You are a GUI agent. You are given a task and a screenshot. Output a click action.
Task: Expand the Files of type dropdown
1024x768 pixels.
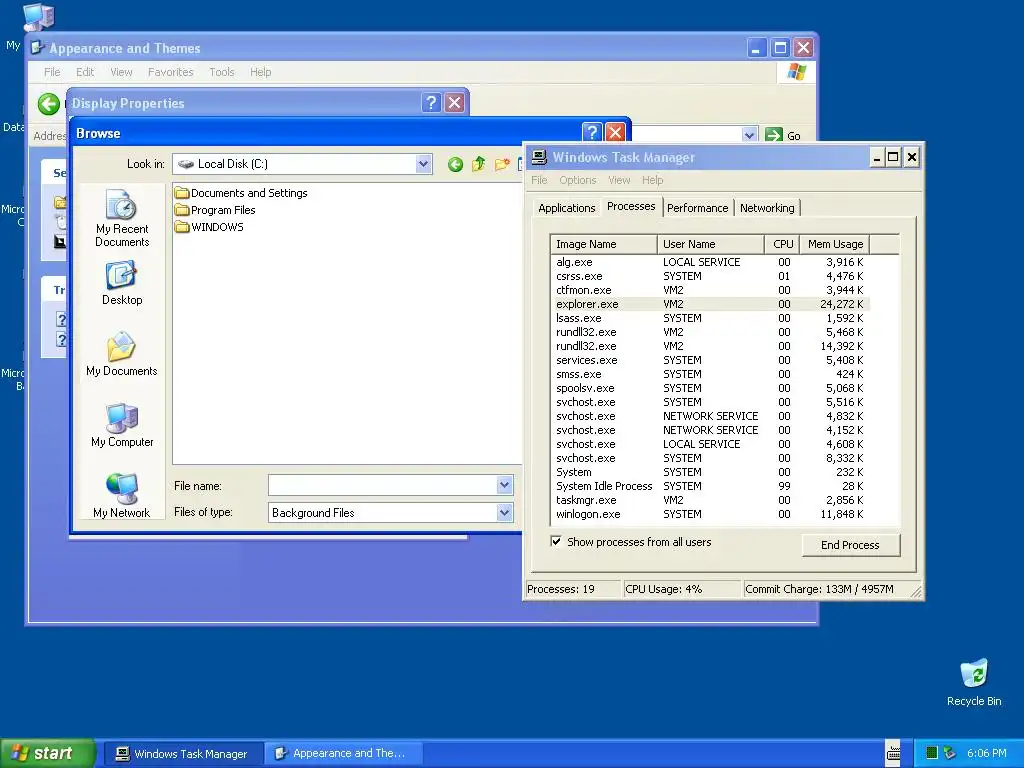tap(504, 513)
